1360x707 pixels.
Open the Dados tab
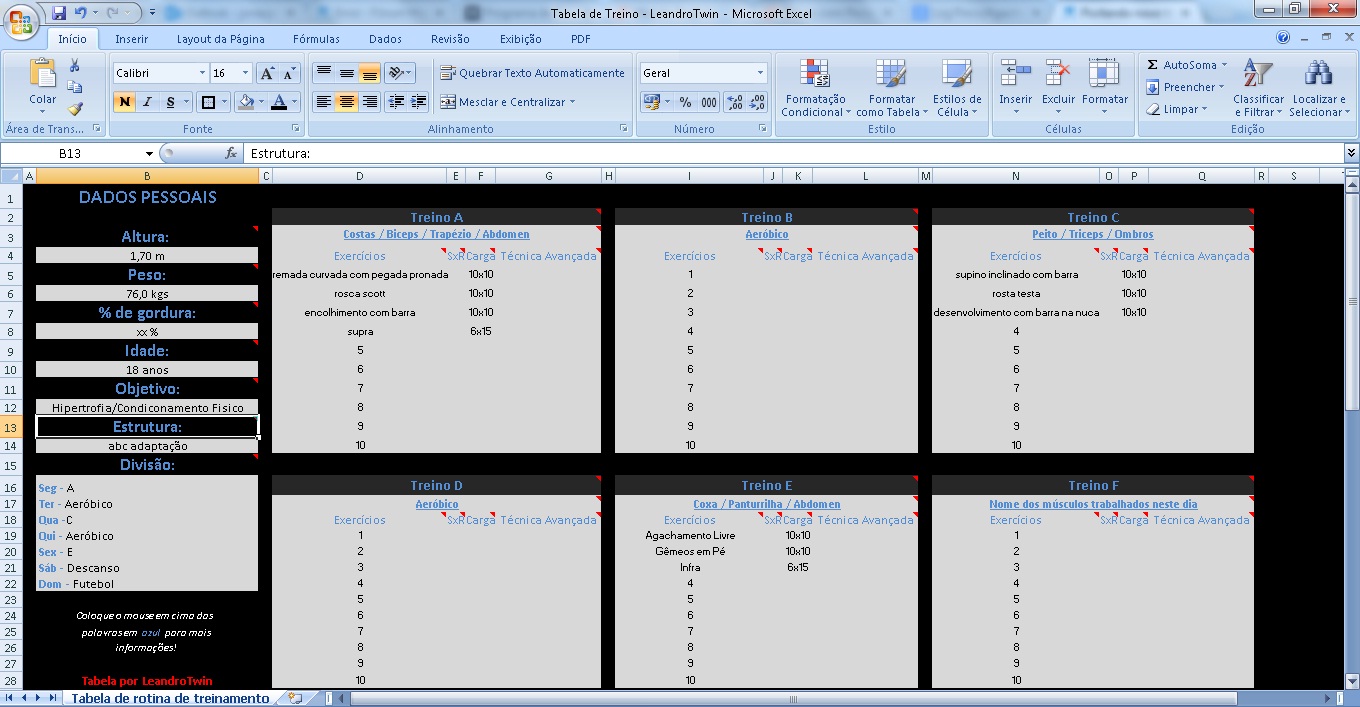coord(385,39)
